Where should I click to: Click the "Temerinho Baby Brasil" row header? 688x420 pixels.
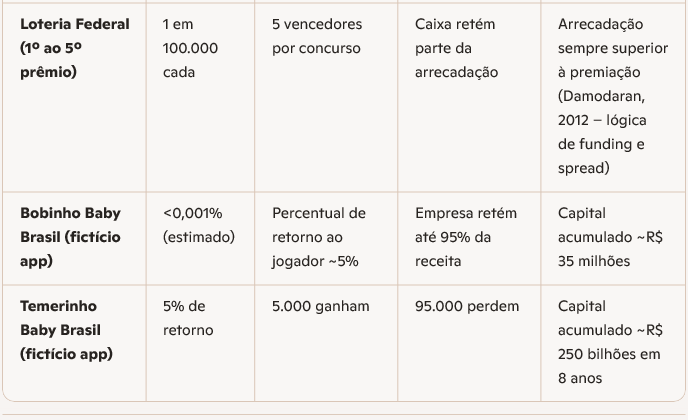(69, 318)
